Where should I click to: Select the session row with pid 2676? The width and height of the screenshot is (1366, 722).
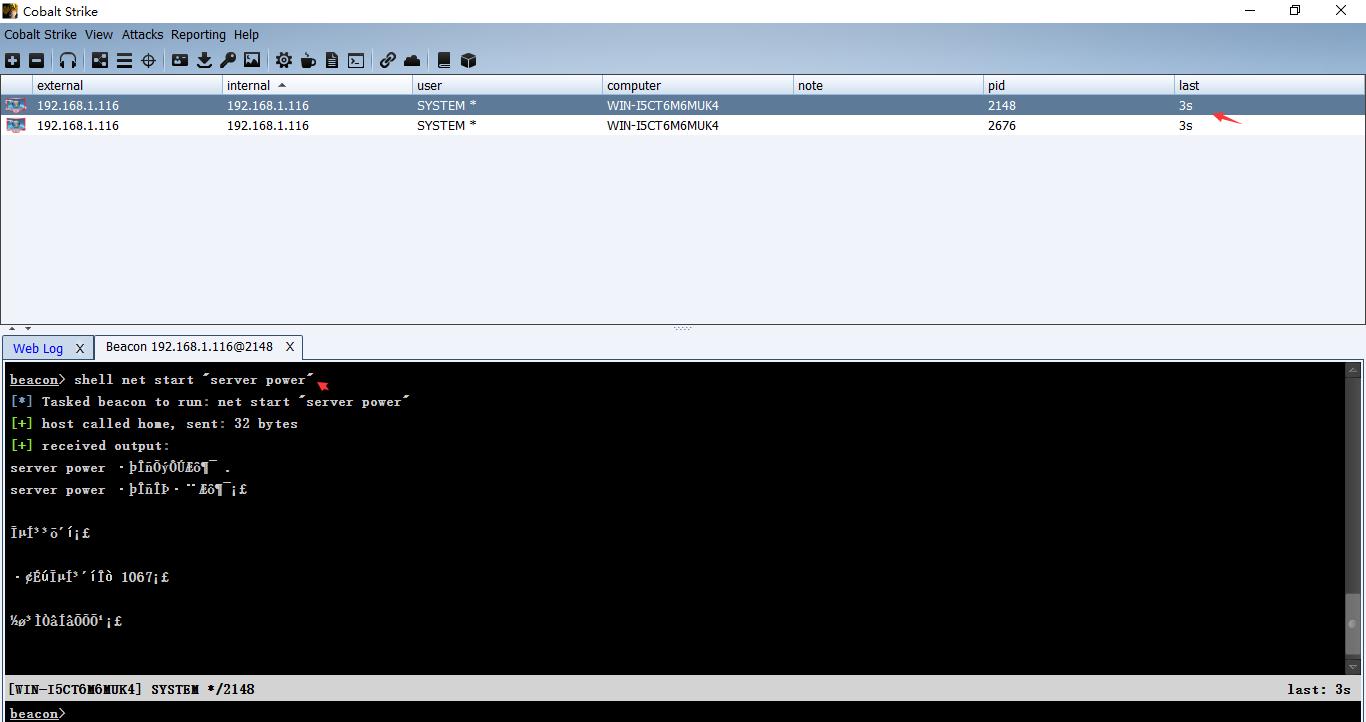[683, 125]
